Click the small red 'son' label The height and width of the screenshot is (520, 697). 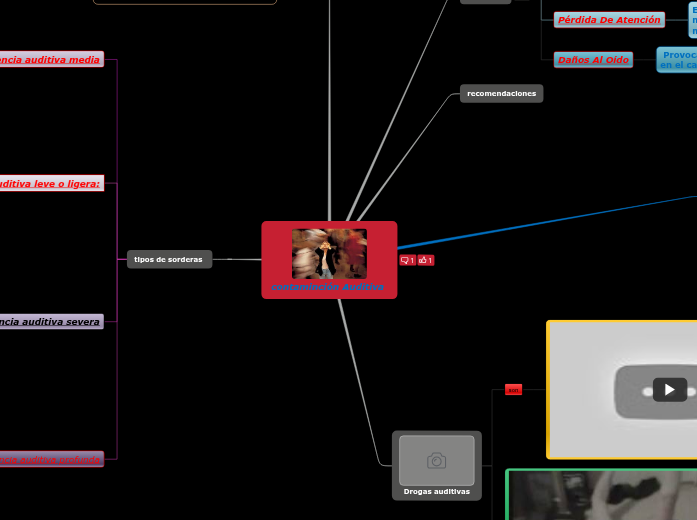(513, 390)
